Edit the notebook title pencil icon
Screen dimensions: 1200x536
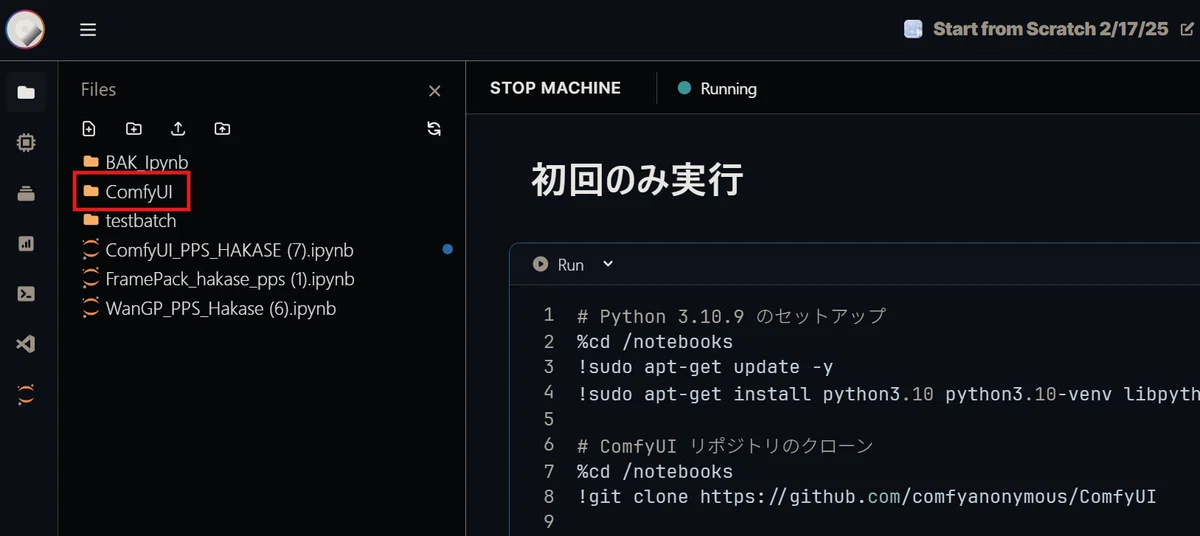[x=1187, y=29]
